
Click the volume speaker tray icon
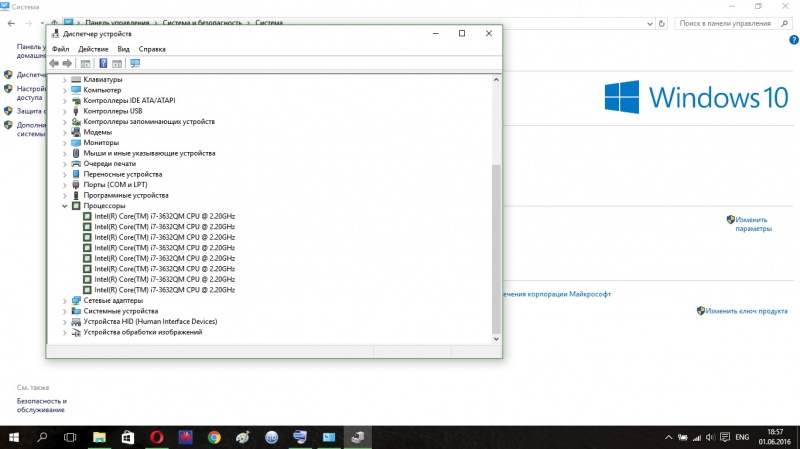[x=710, y=437]
